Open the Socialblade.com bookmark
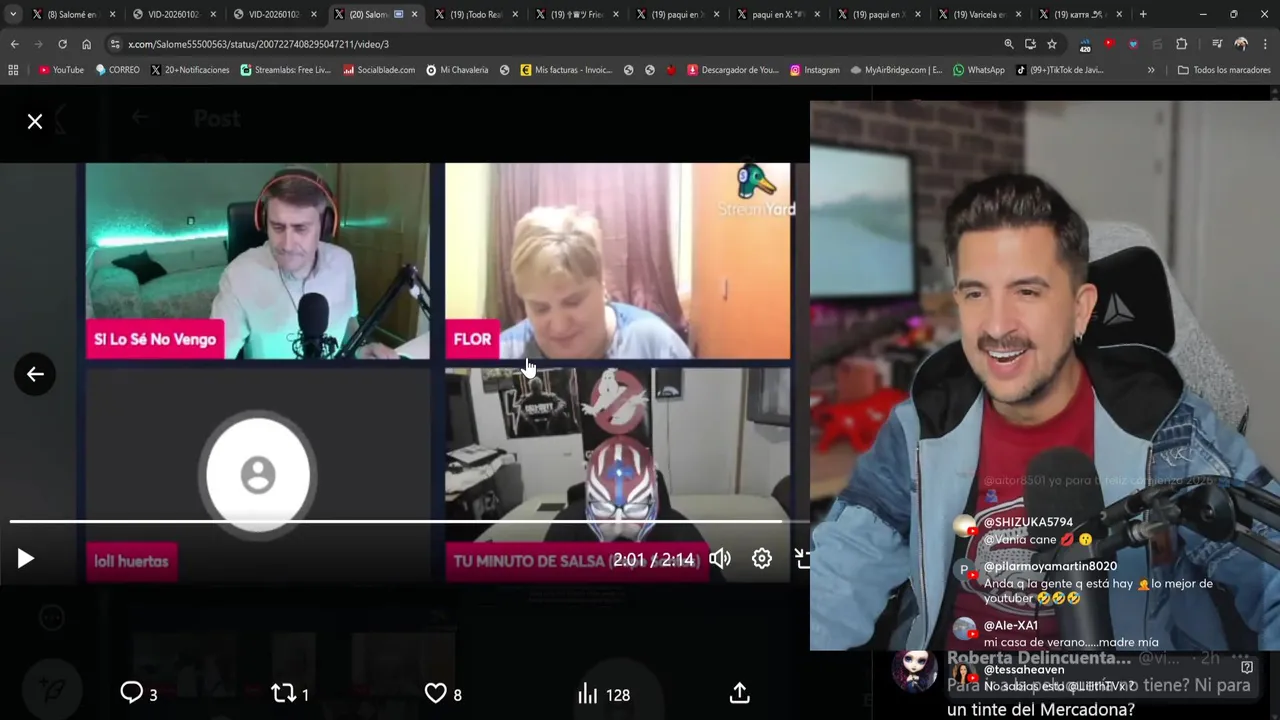1280x720 pixels. point(379,70)
